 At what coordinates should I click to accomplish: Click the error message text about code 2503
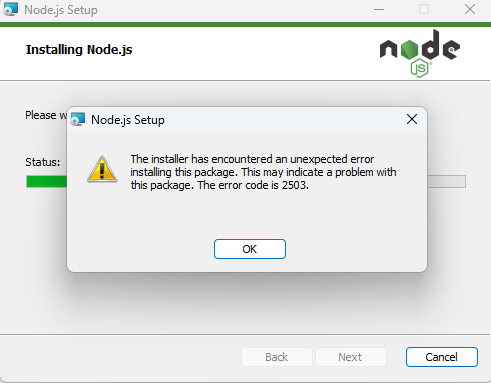(x=263, y=172)
